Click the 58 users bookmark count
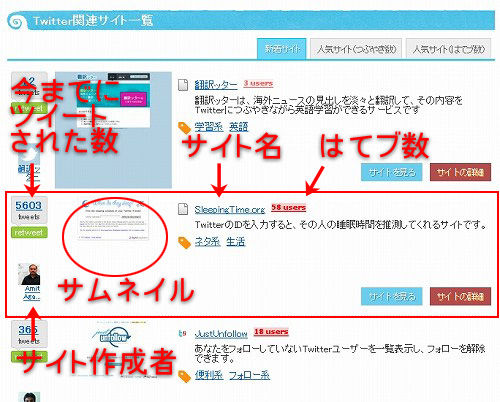Screen dimensions: 500x402 click(288, 207)
